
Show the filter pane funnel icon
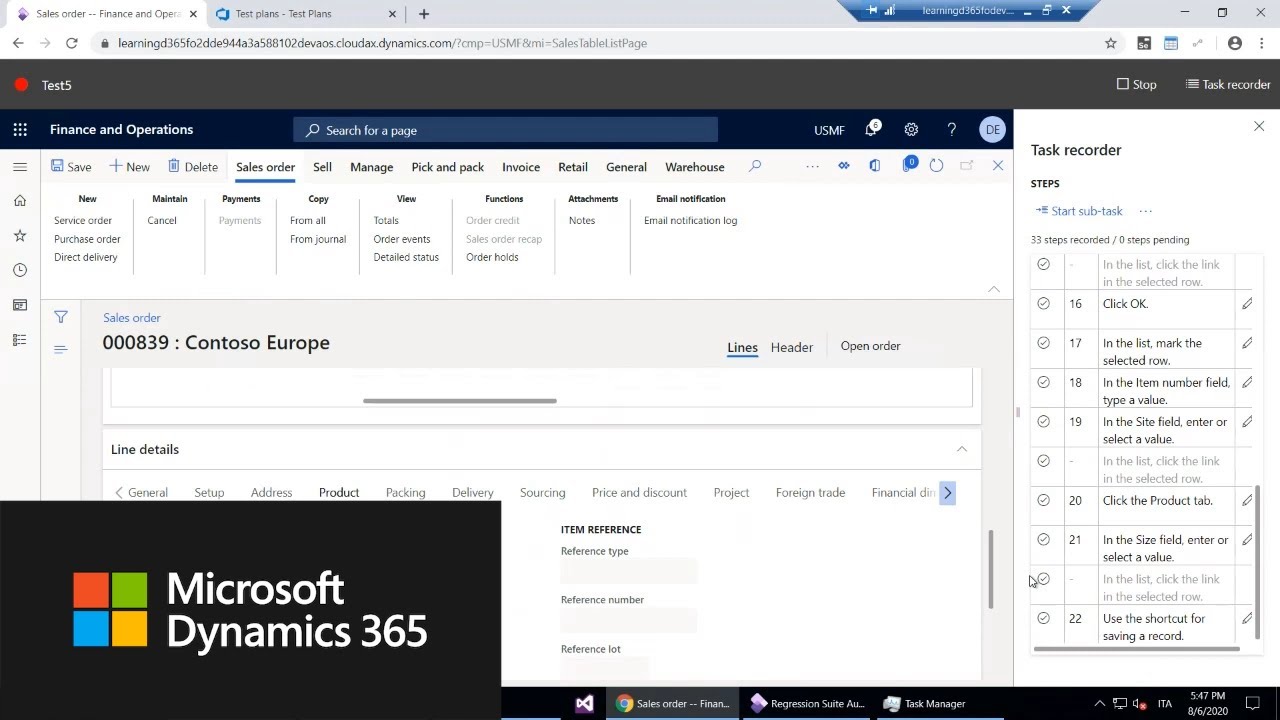(x=61, y=317)
